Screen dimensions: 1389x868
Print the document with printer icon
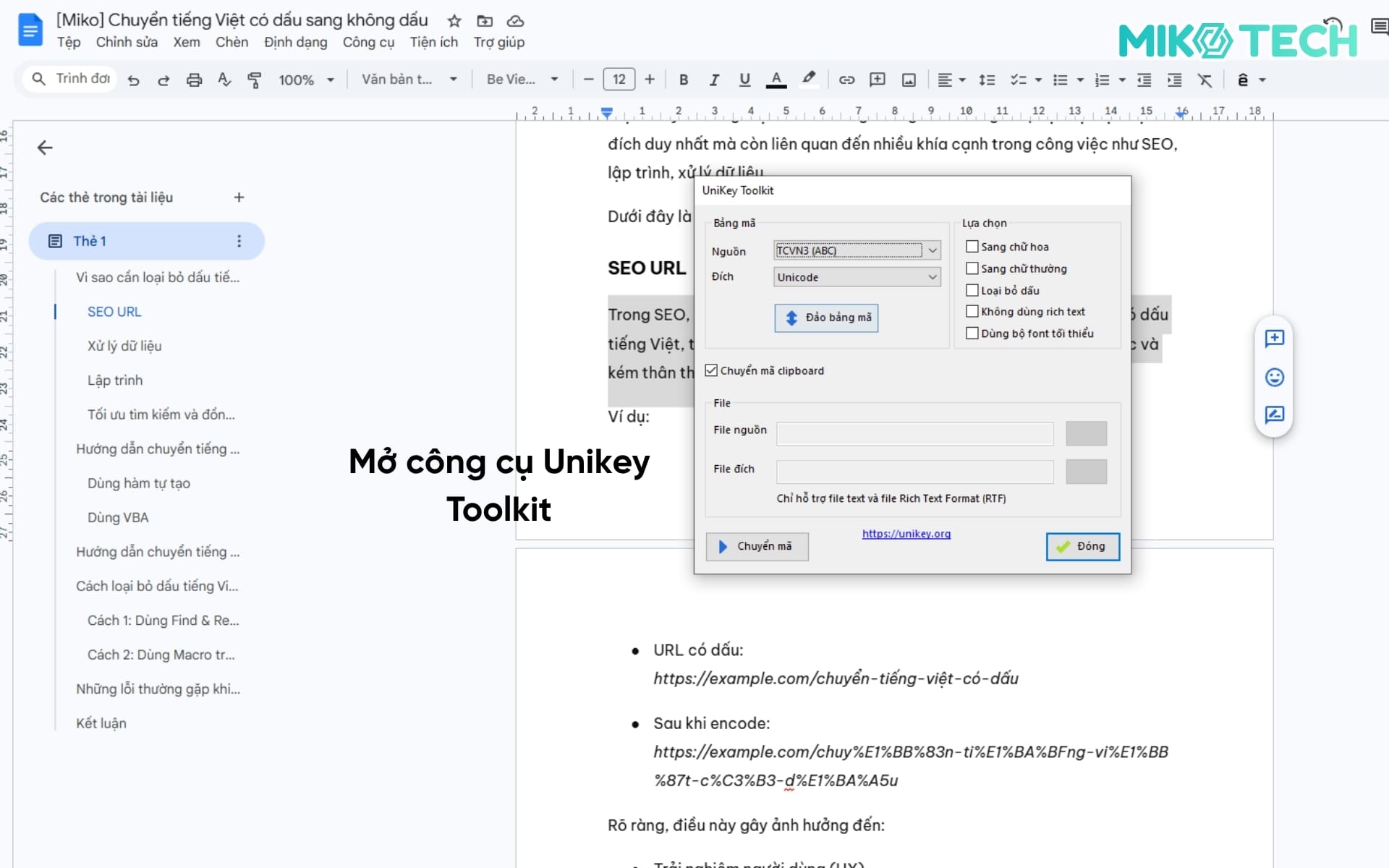[194, 80]
